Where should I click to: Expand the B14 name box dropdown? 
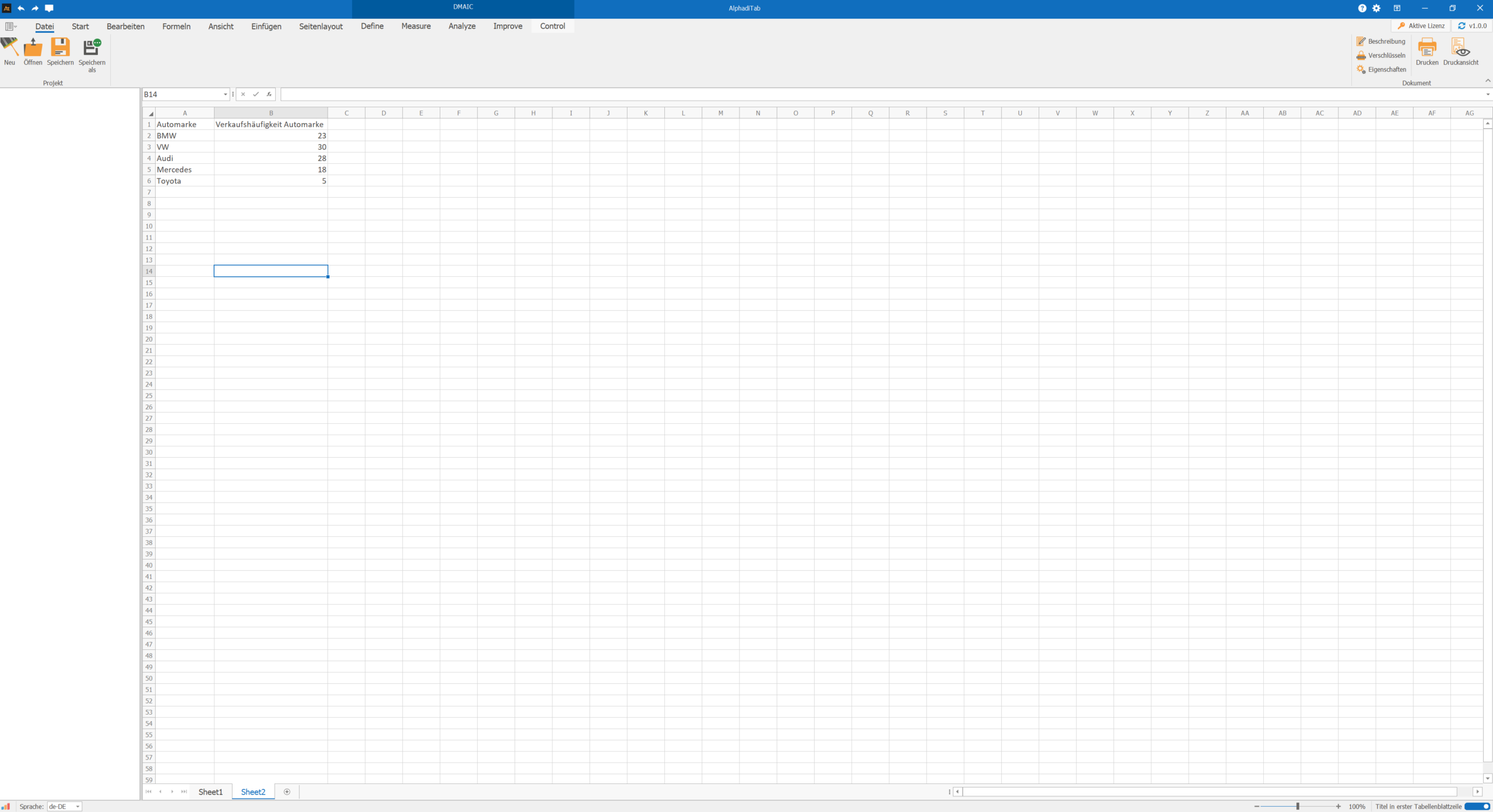225,94
